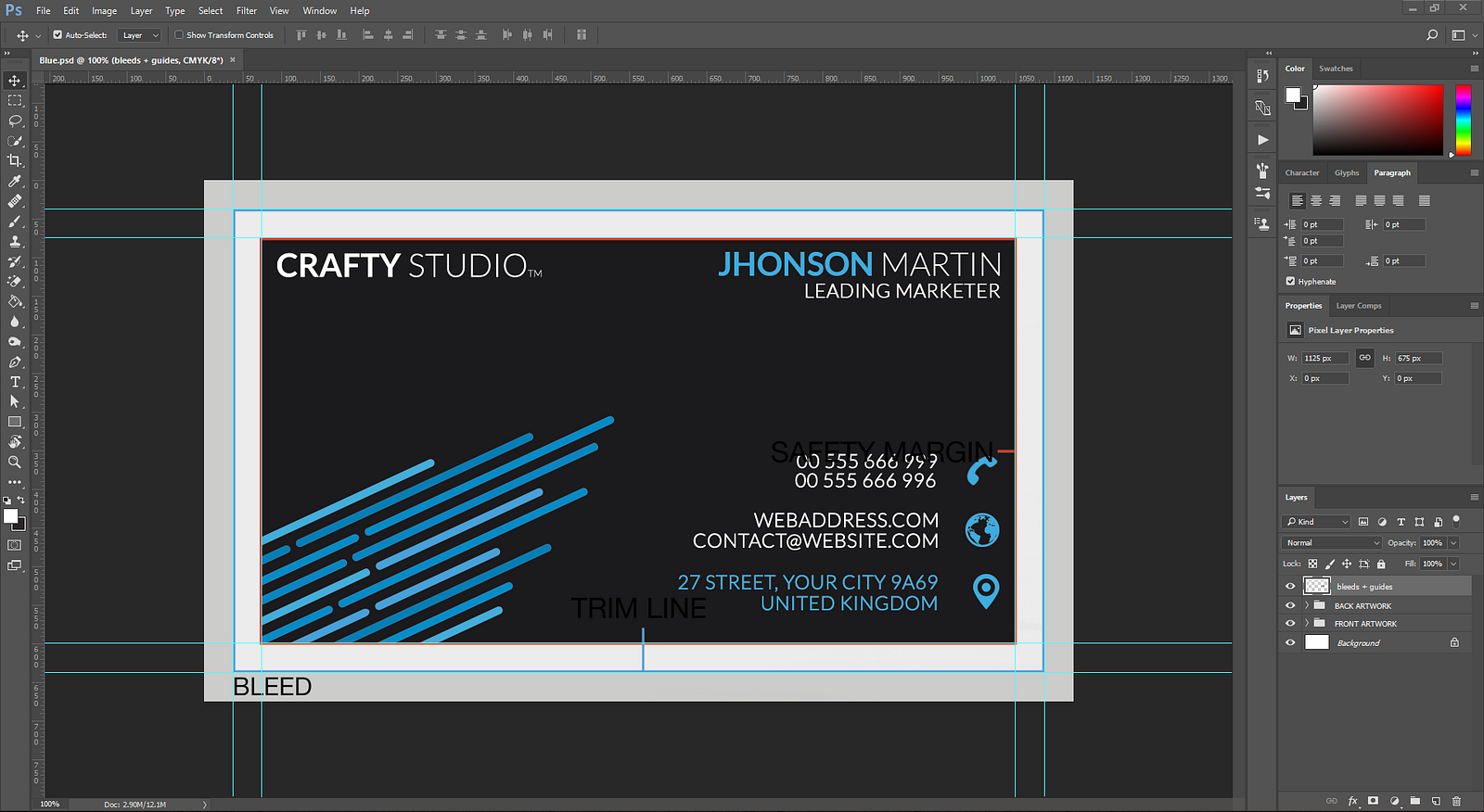
Task: Select the Crop tool
Action: coord(15,161)
